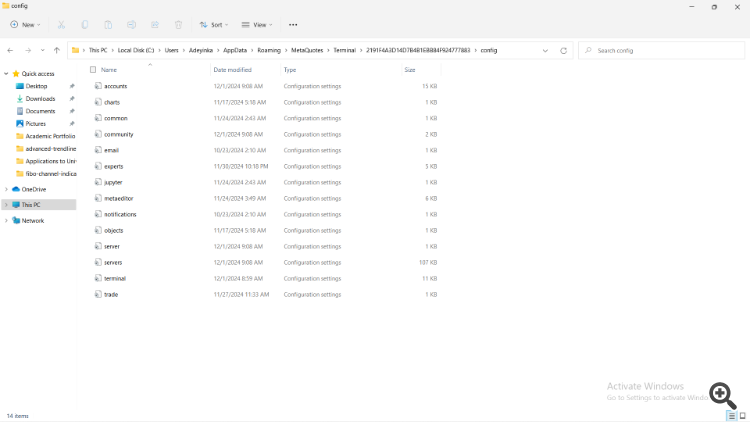Navigate to AppData in breadcrumb

(235, 50)
